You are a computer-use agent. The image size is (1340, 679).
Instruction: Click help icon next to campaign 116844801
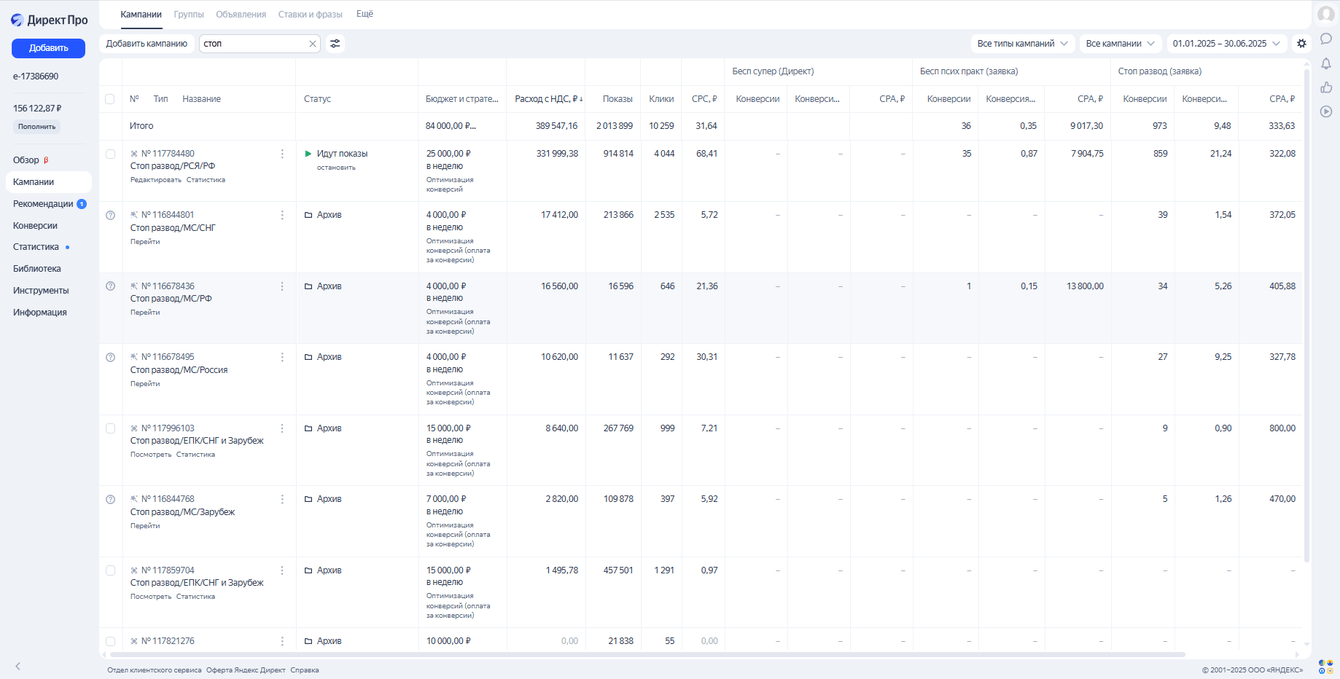tap(110, 215)
